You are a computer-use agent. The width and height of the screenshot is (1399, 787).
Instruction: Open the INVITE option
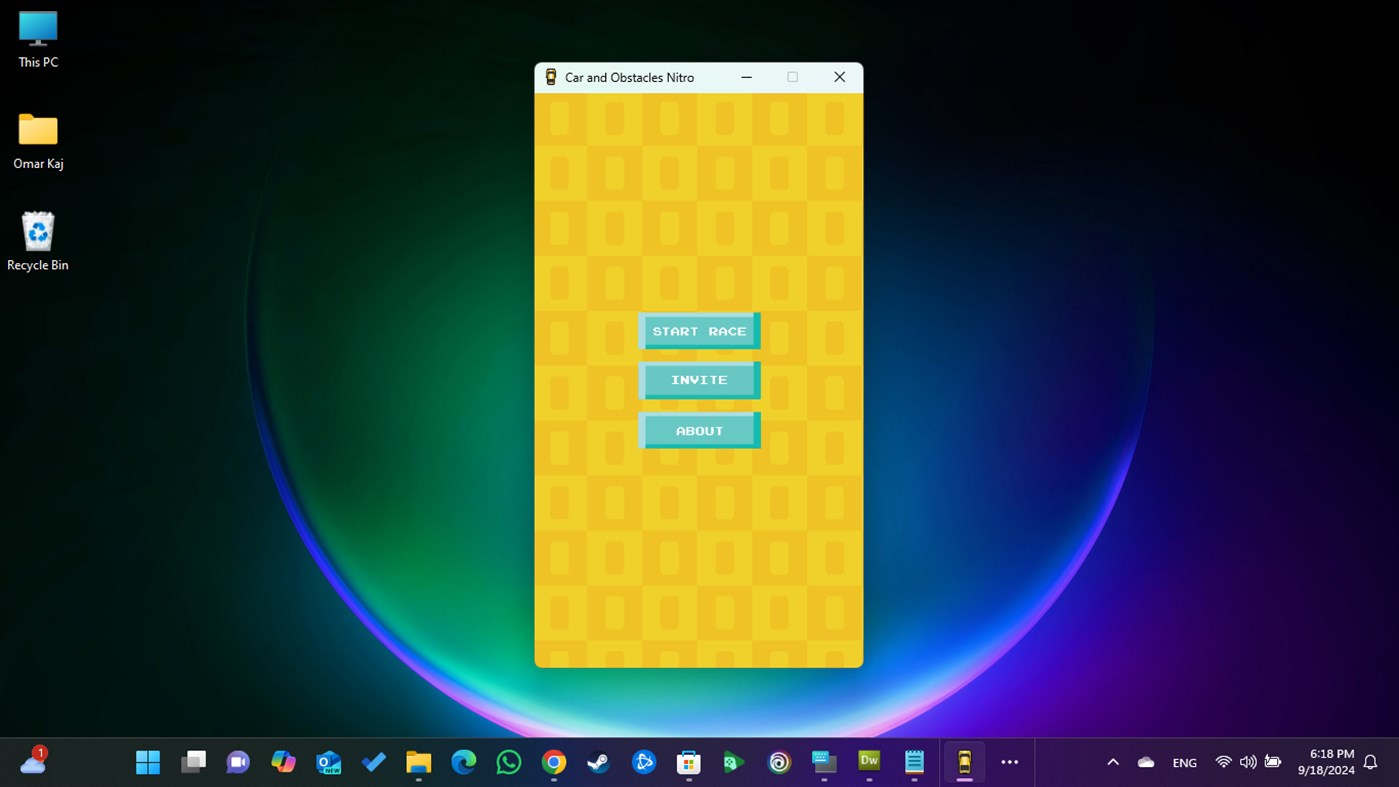699,380
